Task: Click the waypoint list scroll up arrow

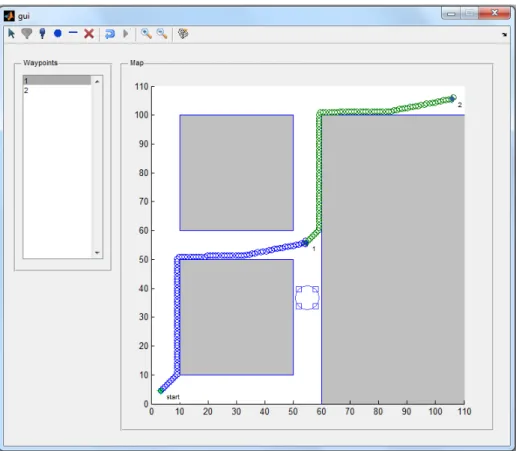Action: tap(97, 81)
